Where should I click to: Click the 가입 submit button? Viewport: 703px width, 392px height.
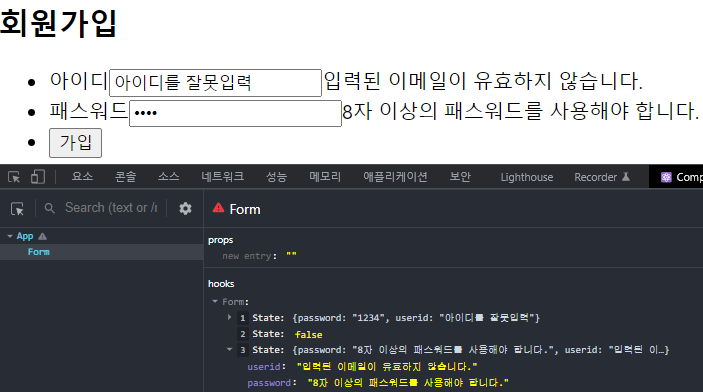click(x=75, y=143)
